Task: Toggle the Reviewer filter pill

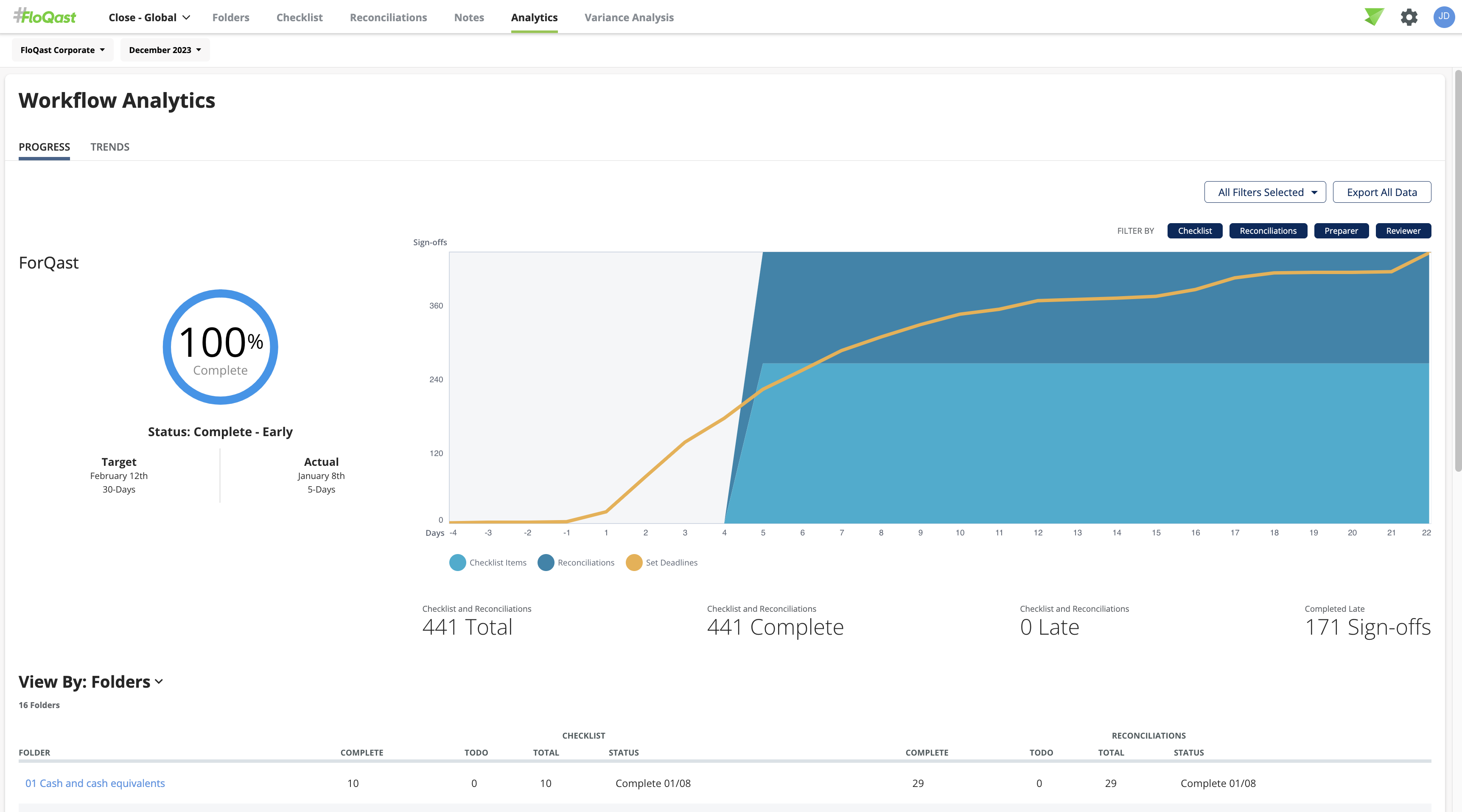Action: point(1403,231)
